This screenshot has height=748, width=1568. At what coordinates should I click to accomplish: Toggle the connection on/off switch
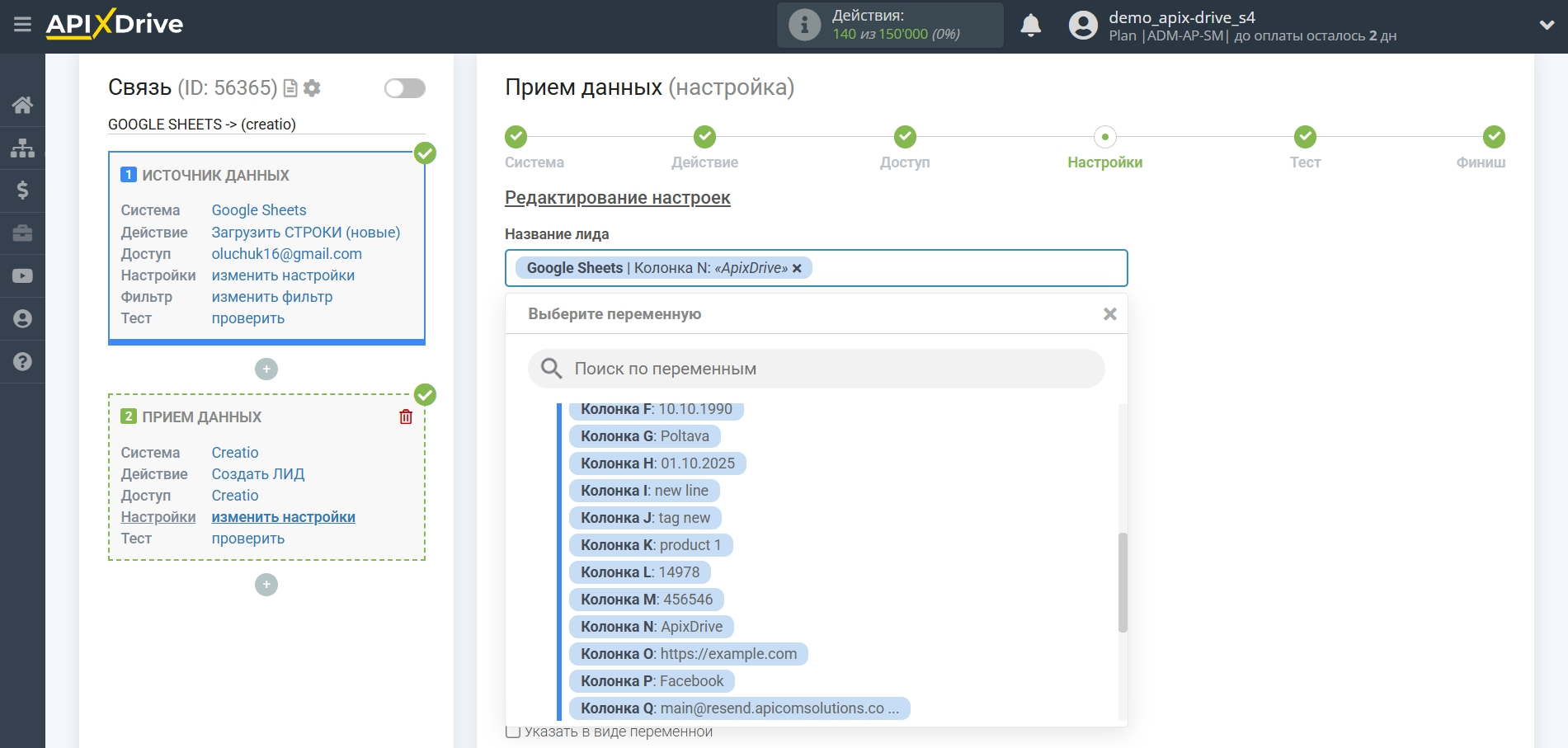coord(404,88)
